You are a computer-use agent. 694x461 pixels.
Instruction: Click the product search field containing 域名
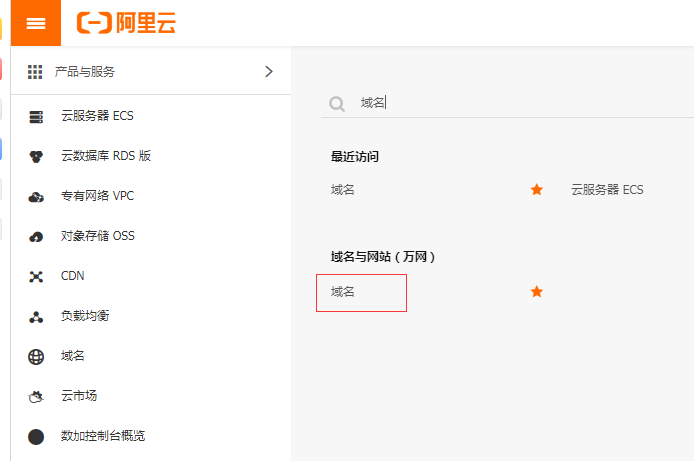point(507,103)
